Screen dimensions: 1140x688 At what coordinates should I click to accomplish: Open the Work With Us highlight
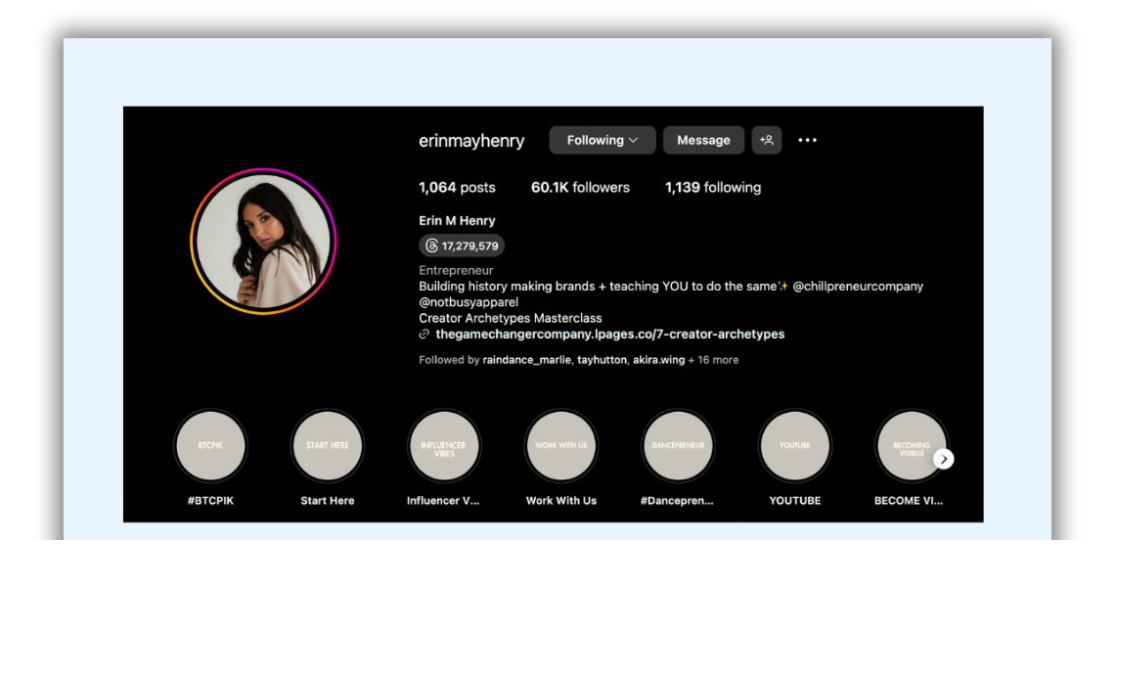click(x=561, y=446)
